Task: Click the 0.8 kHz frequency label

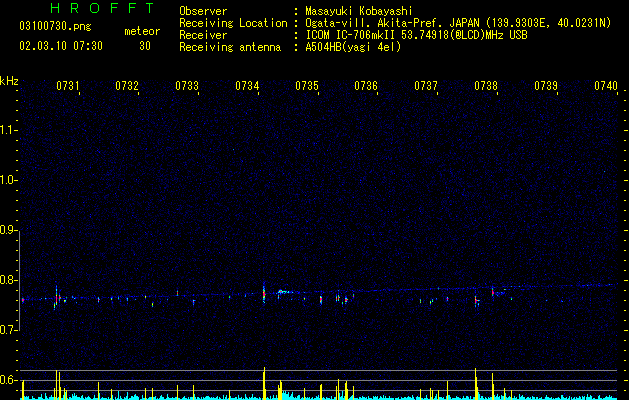Action: [x=8, y=280]
